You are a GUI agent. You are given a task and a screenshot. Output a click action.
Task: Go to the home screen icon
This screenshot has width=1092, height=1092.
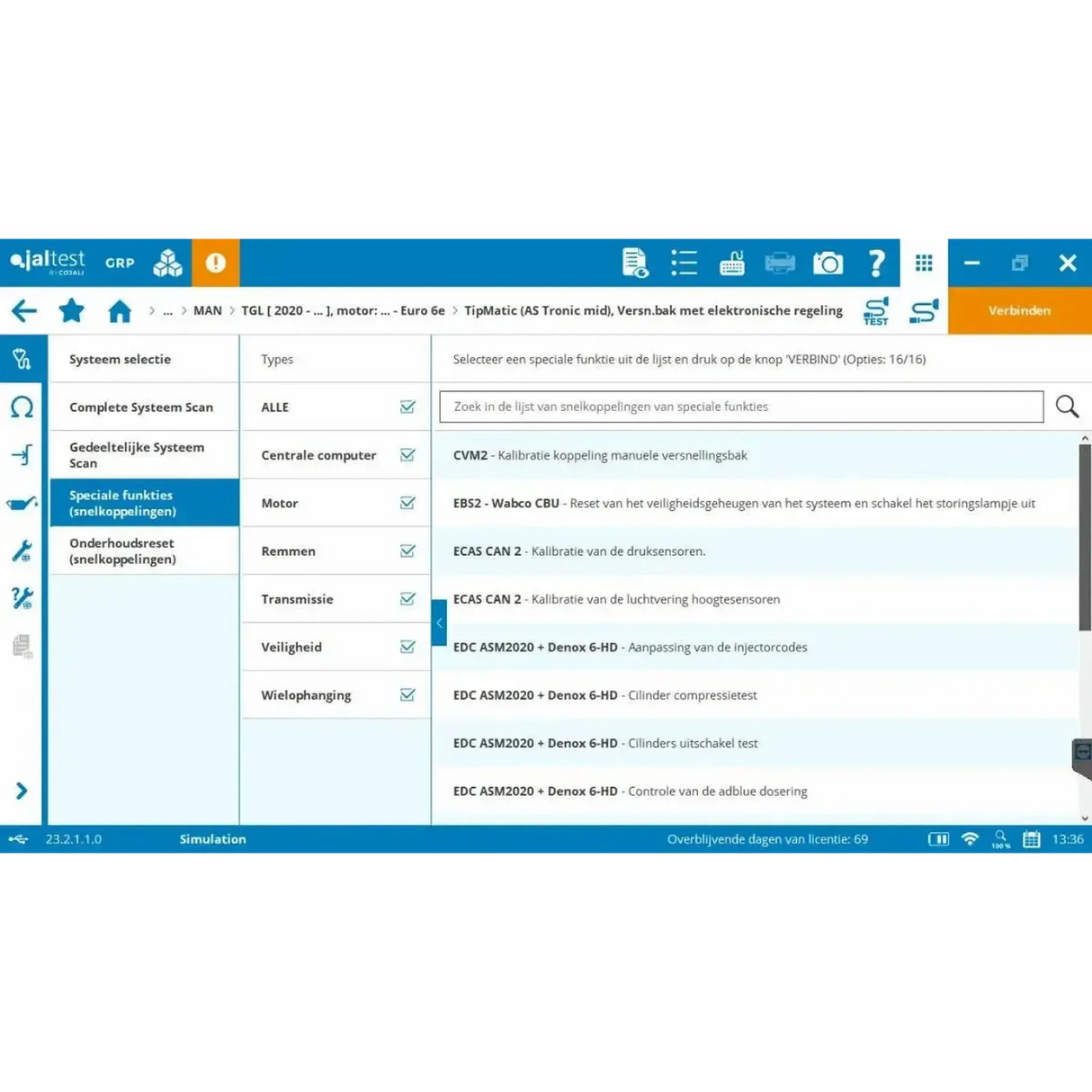coord(120,311)
